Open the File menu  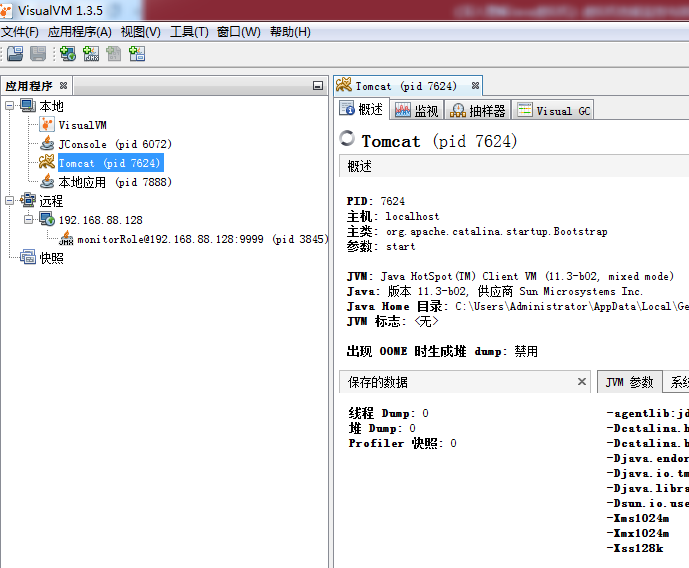[20, 32]
